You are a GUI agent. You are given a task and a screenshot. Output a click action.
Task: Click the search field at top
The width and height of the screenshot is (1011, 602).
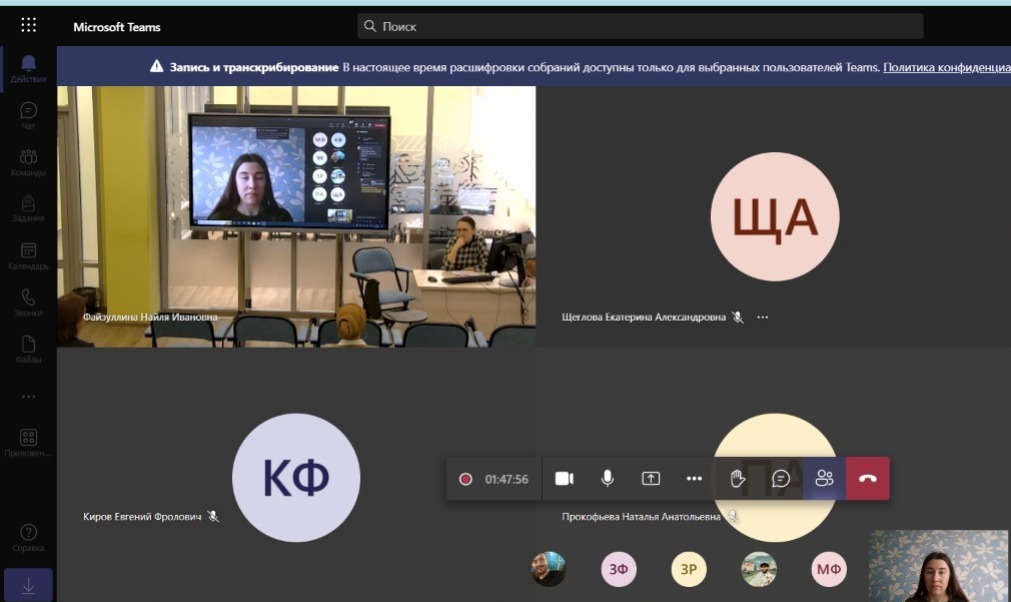pos(640,26)
